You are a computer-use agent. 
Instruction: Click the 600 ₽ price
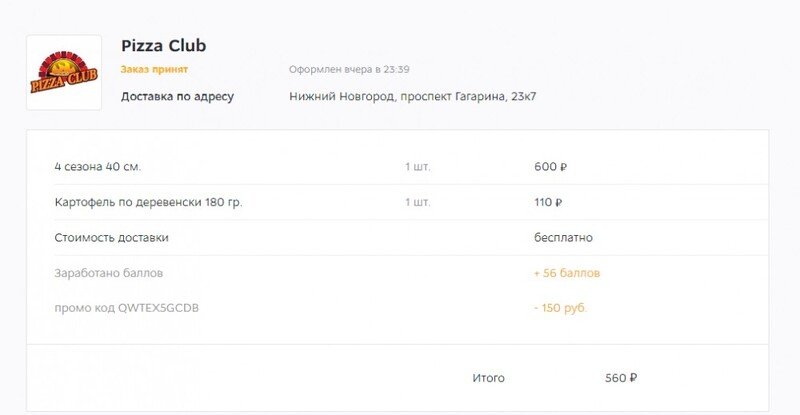pos(551,167)
